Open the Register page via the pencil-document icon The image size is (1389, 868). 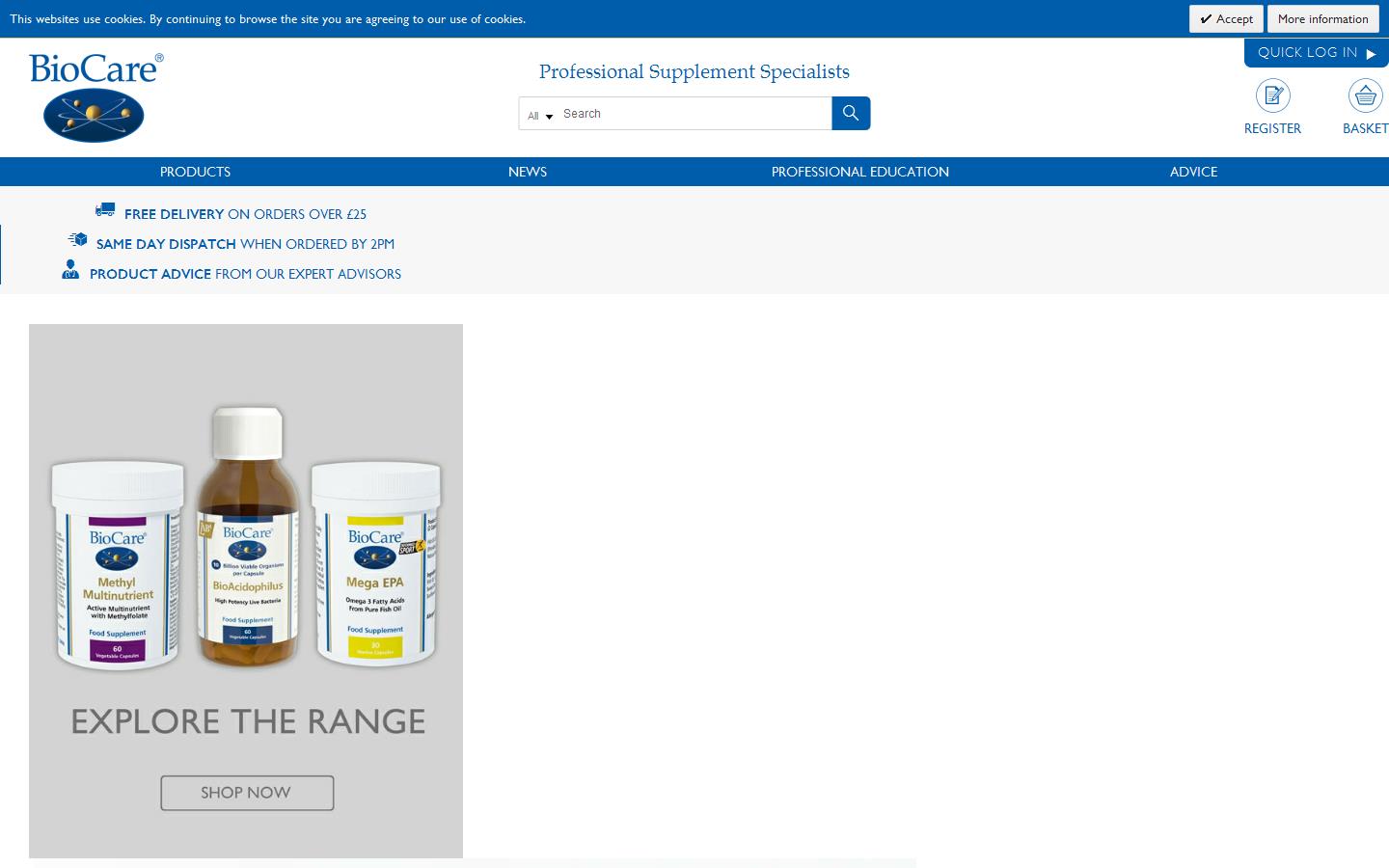coord(1272,95)
